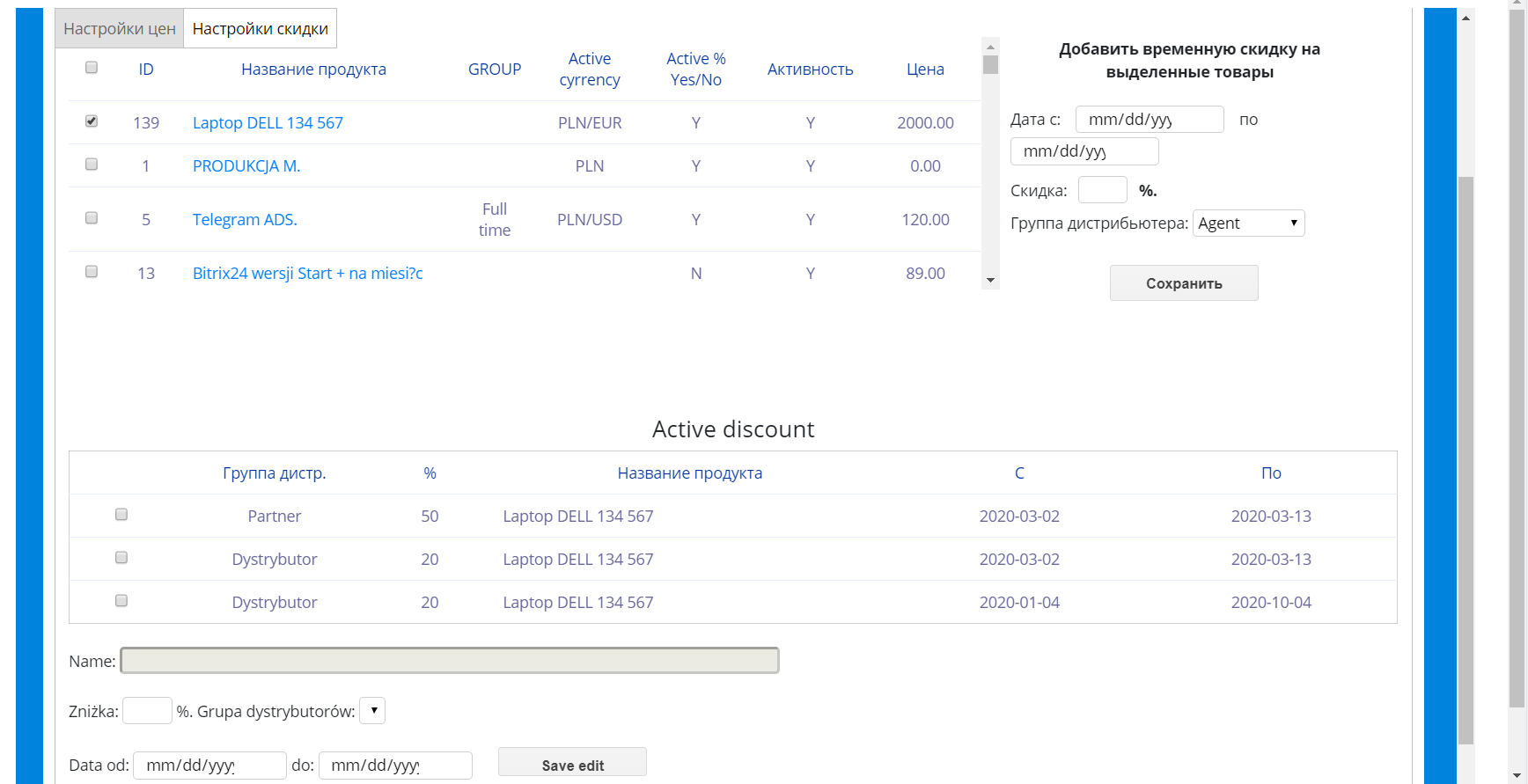
Task: Select the Настройки скидки tab
Action: [261, 28]
